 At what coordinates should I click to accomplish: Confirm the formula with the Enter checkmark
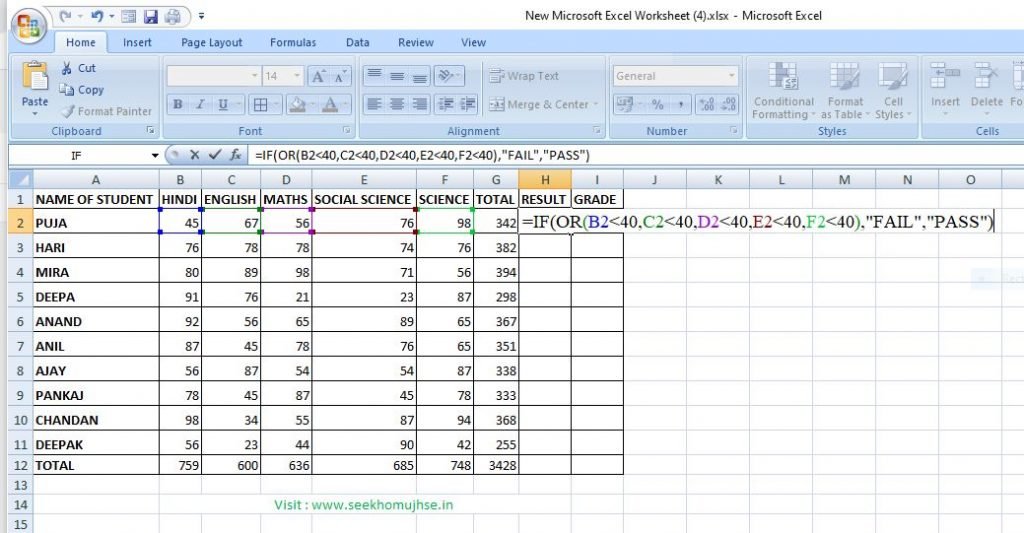tap(214, 155)
